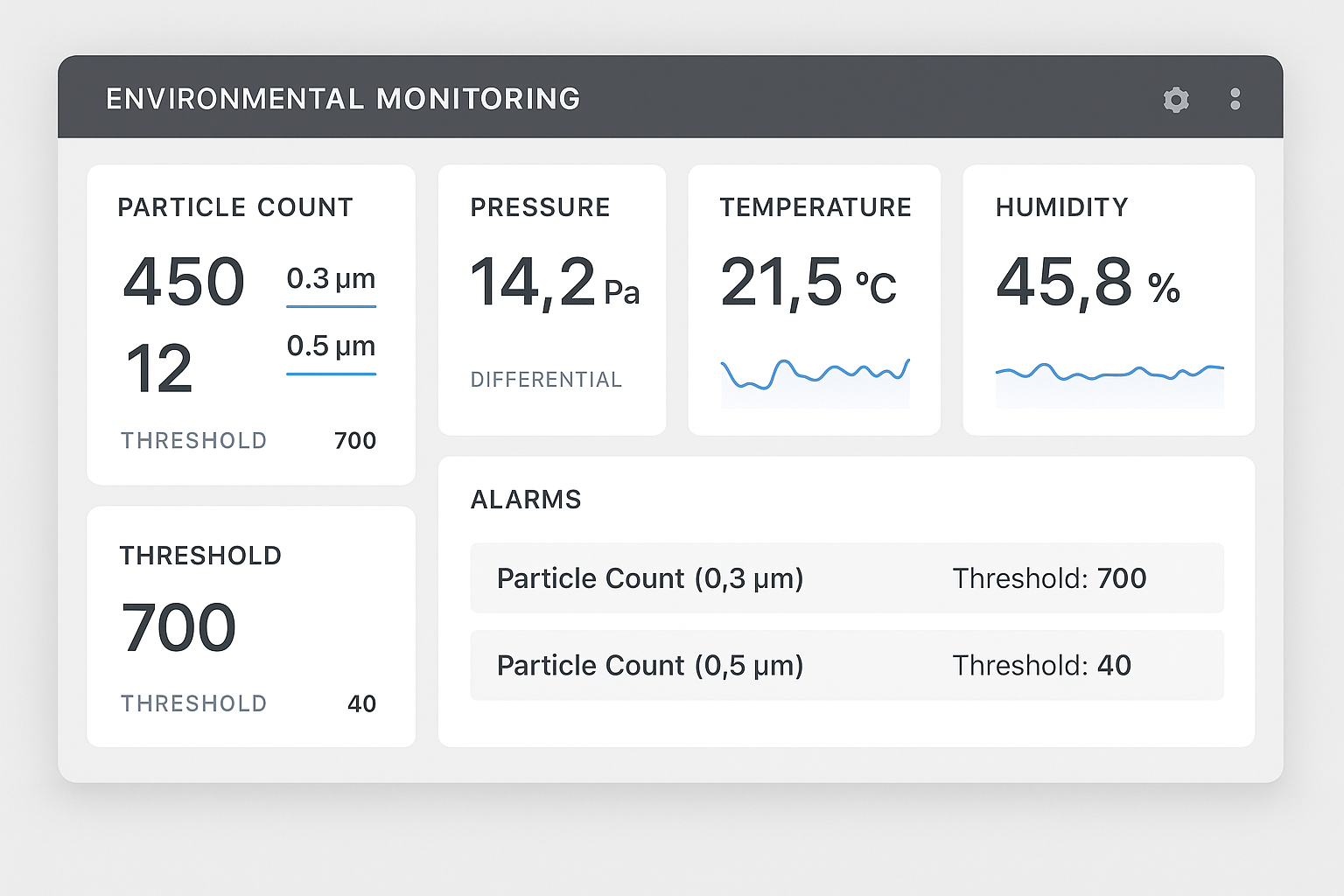This screenshot has width=1344, height=896.
Task: Click the blue underline below 0.3 µm
Action: click(x=331, y=308)
